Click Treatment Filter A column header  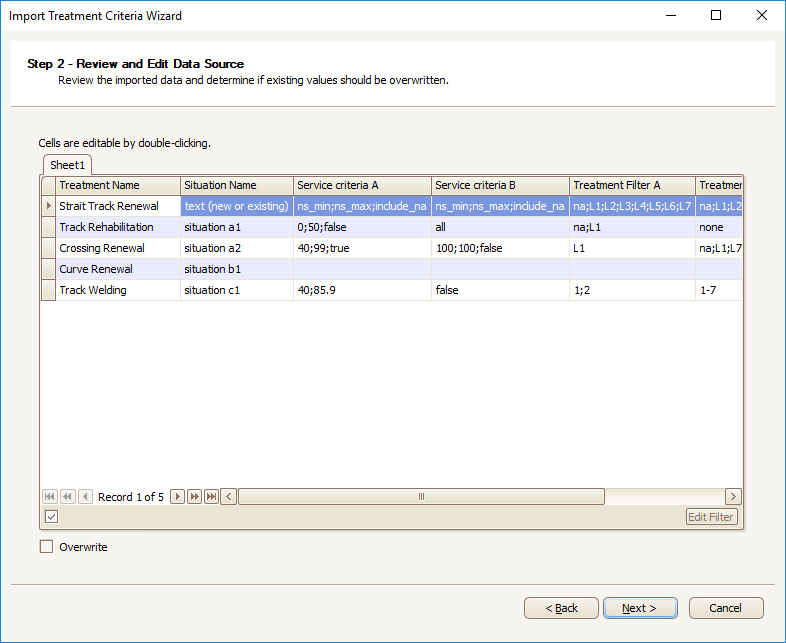[x=632, y=185]
